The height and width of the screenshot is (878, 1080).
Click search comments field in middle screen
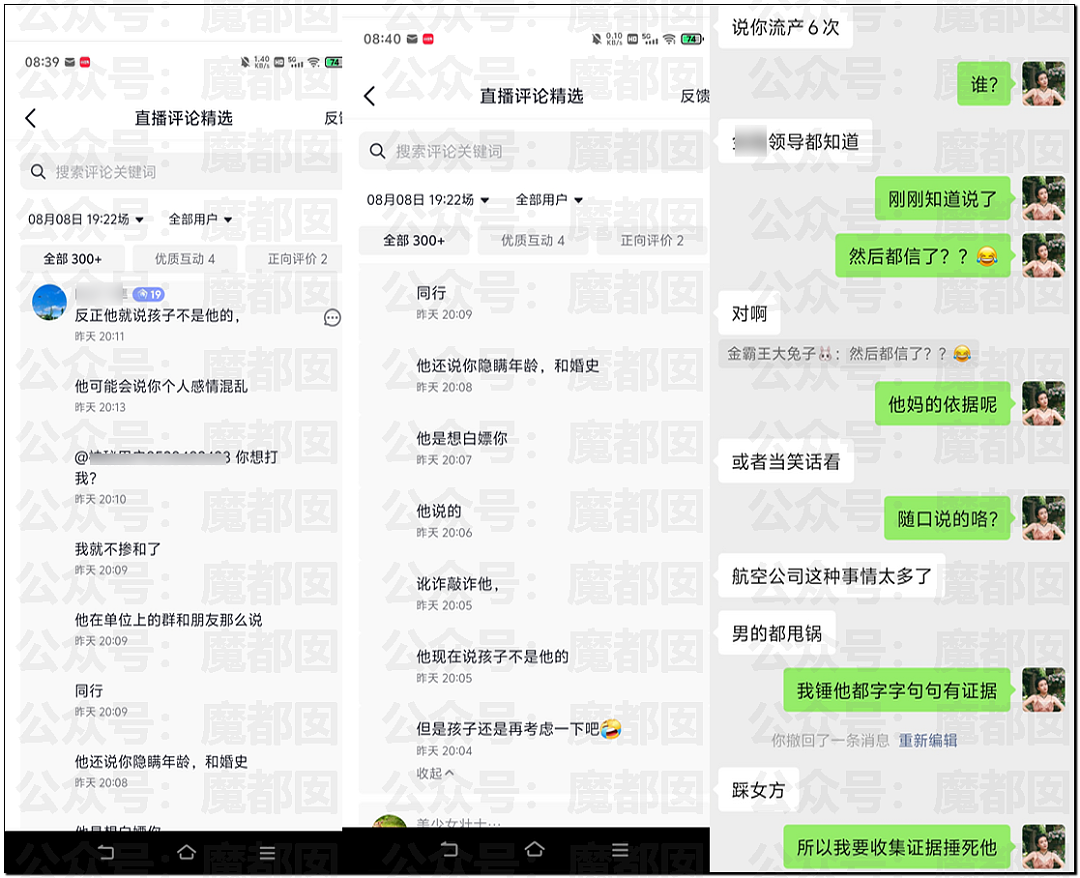(534, 151)
